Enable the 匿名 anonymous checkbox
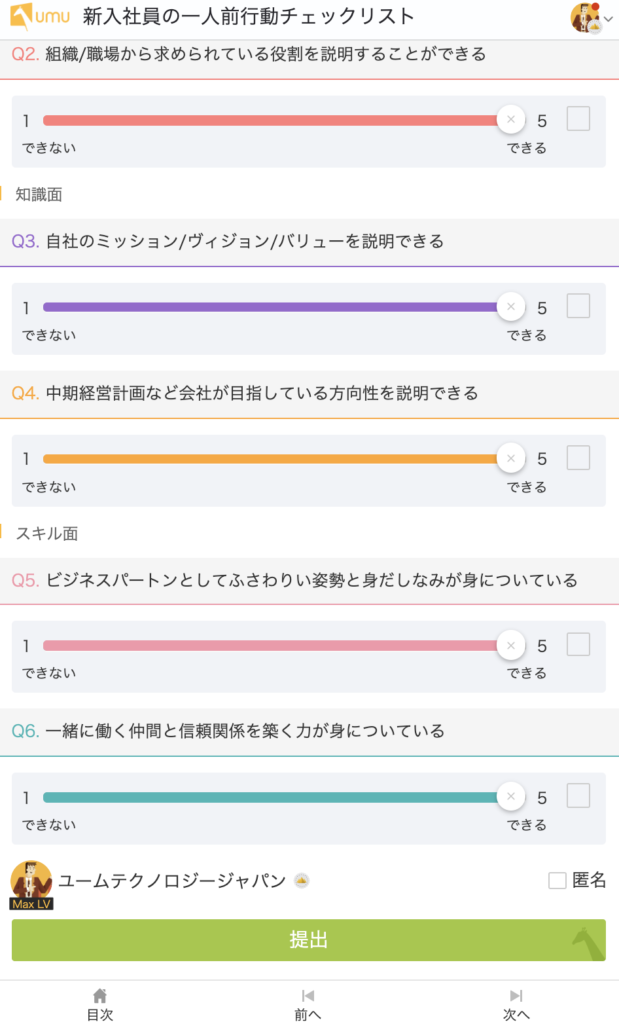The height and width of the screenshot is (1024, 619). pos(557,880)
